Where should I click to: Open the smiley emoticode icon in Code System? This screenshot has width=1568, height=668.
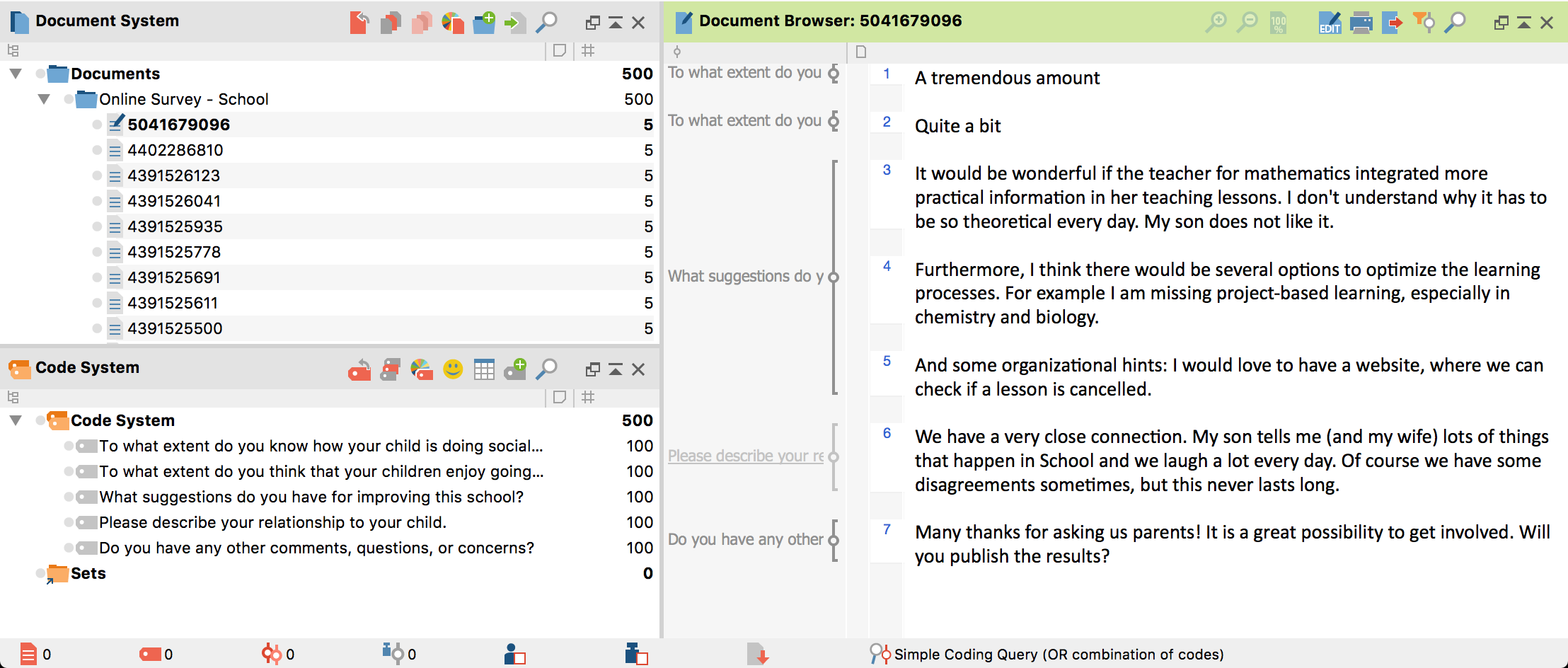[453, 369]
